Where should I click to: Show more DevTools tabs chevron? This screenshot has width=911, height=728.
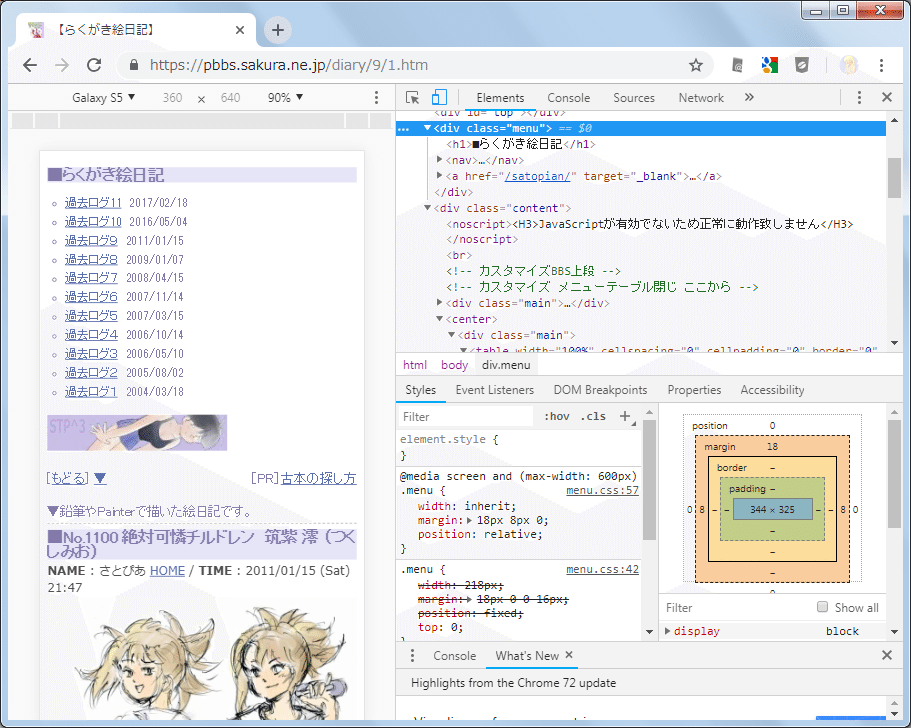749,97
